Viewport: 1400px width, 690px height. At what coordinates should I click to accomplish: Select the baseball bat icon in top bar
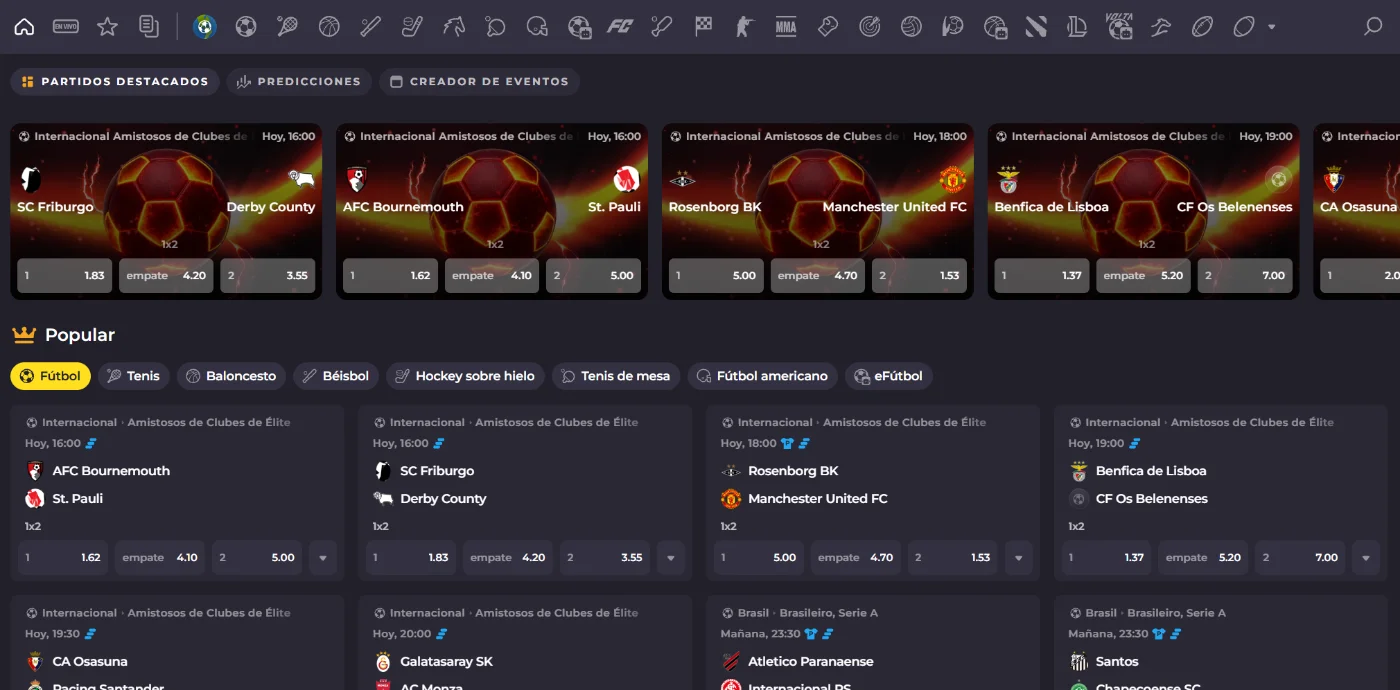pos(371,27)
